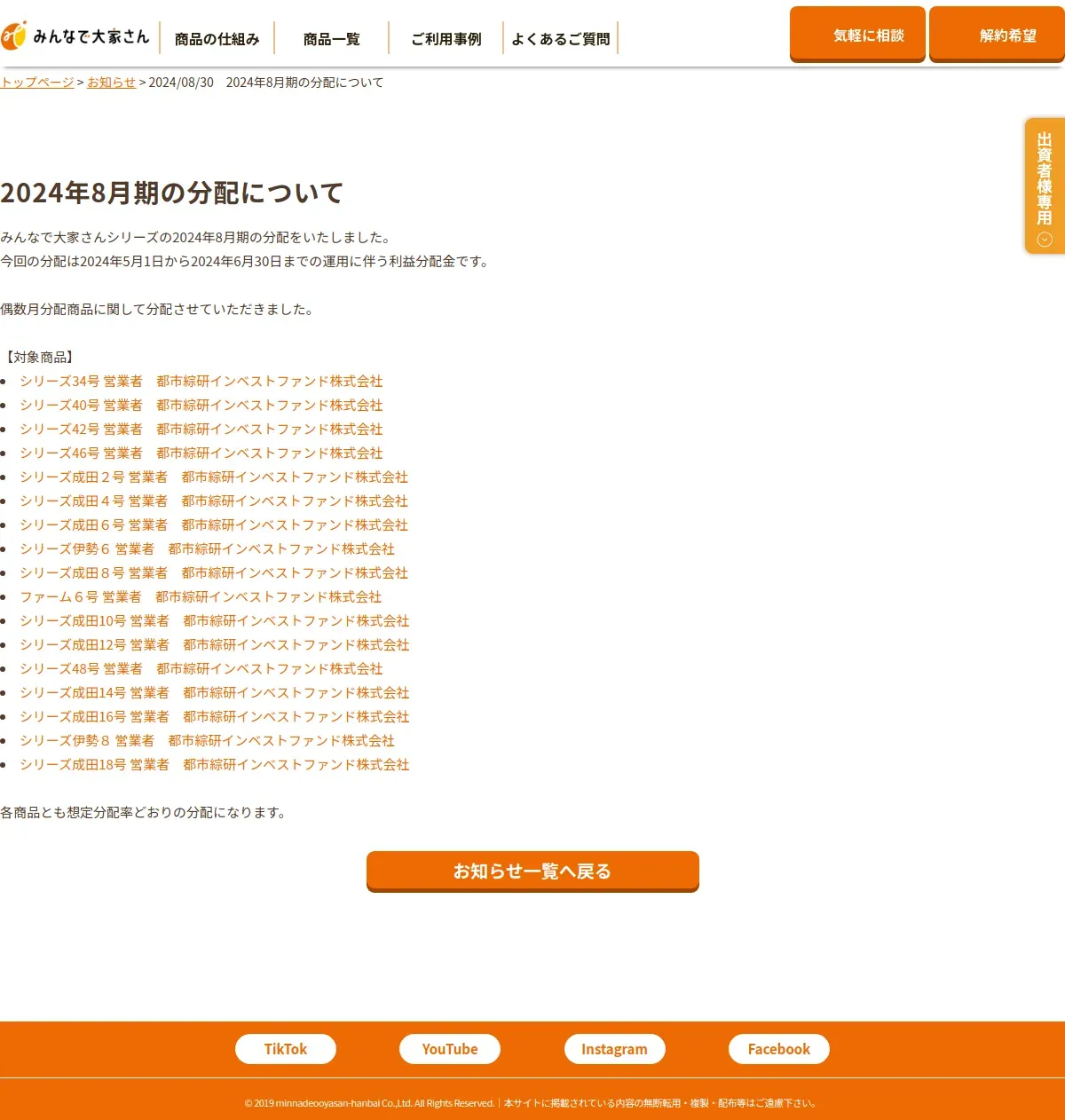Open シリーズ40号 product link
Image resolution: width=1065 pixels, height=1120 pixels.
point(201,406)
